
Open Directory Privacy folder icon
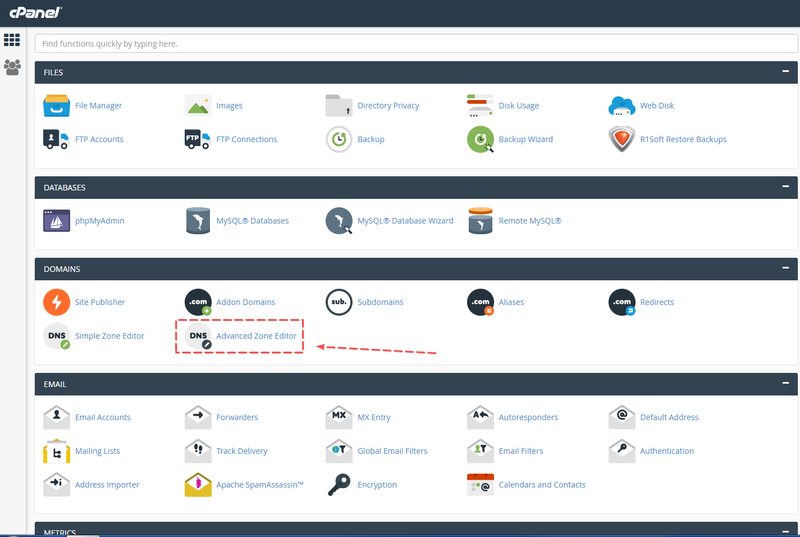339,106
